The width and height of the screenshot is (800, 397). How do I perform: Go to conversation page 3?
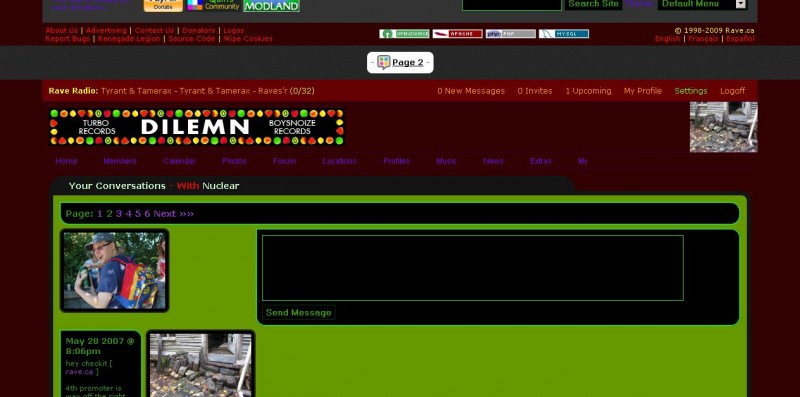coord(118,213)
